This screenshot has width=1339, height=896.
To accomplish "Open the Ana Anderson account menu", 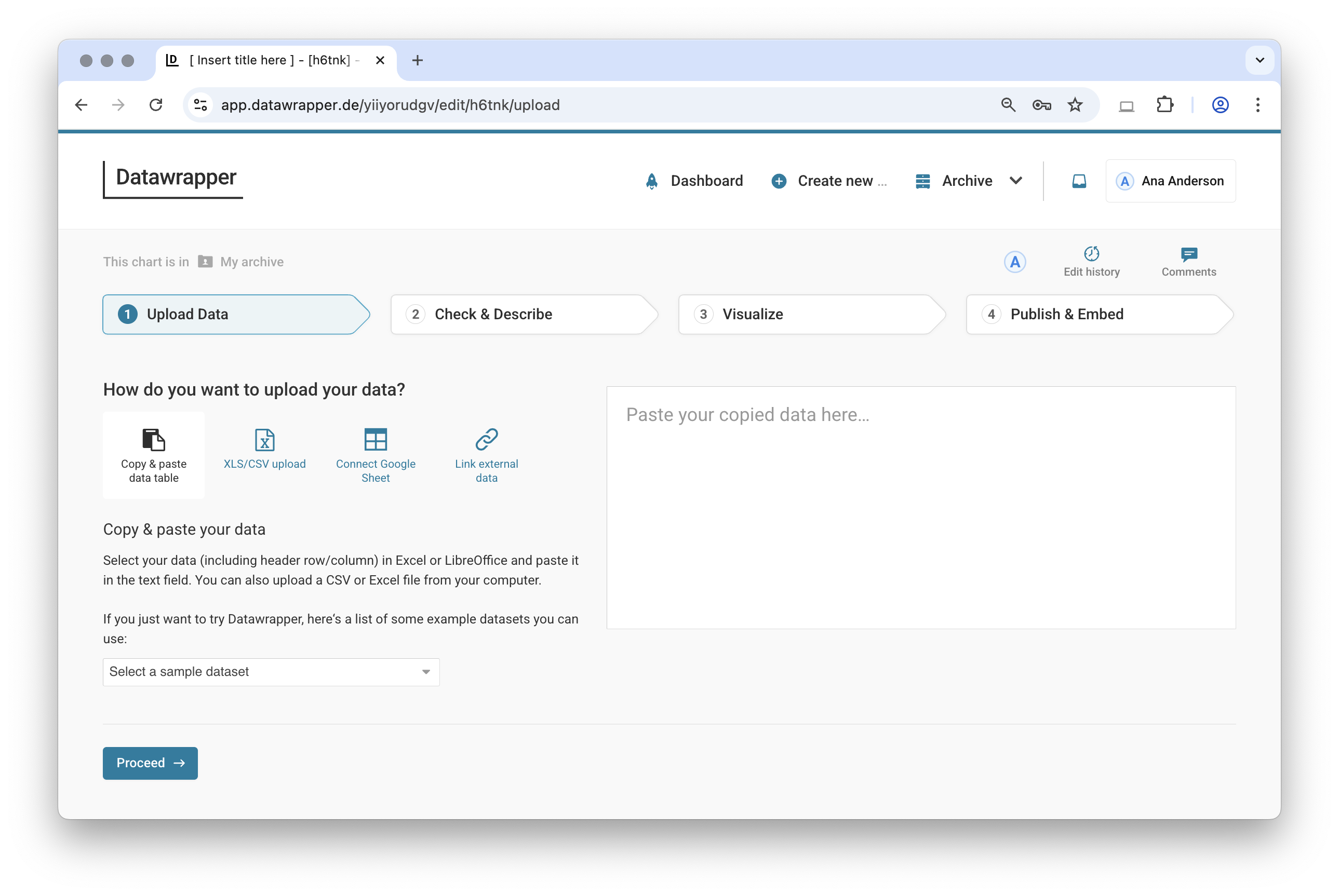I will 1170,181.
